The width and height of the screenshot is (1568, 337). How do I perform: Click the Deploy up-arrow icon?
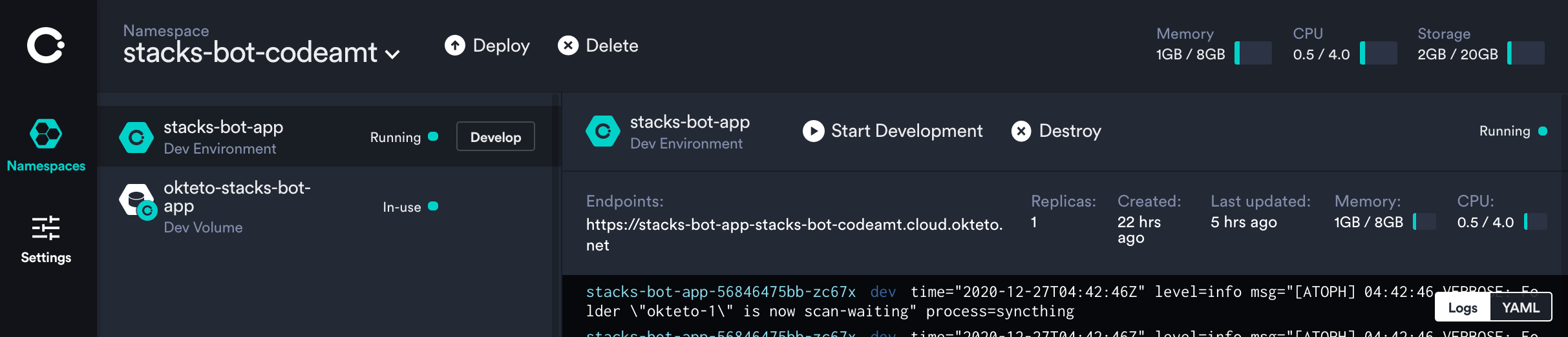point(455,45)
